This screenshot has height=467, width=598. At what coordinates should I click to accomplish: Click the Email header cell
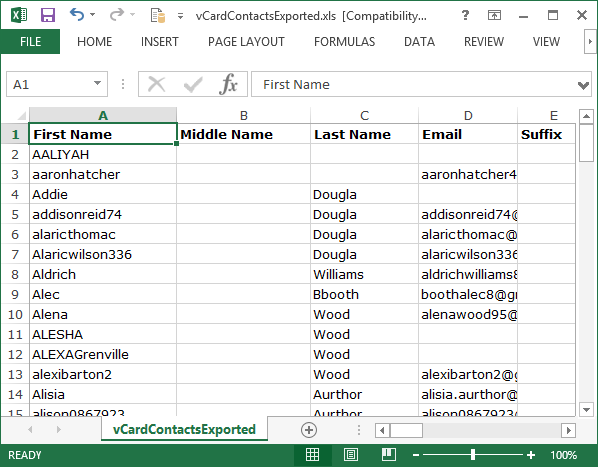pos(468,134)
